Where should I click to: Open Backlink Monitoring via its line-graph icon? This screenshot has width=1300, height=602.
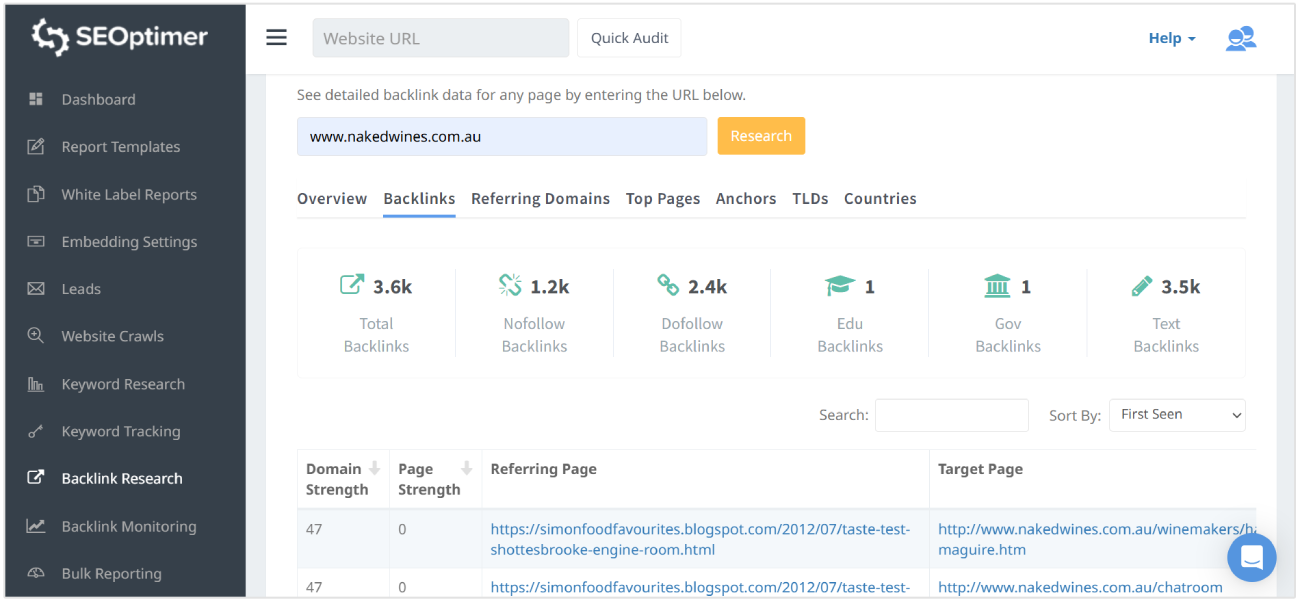(x=34, y=526)
